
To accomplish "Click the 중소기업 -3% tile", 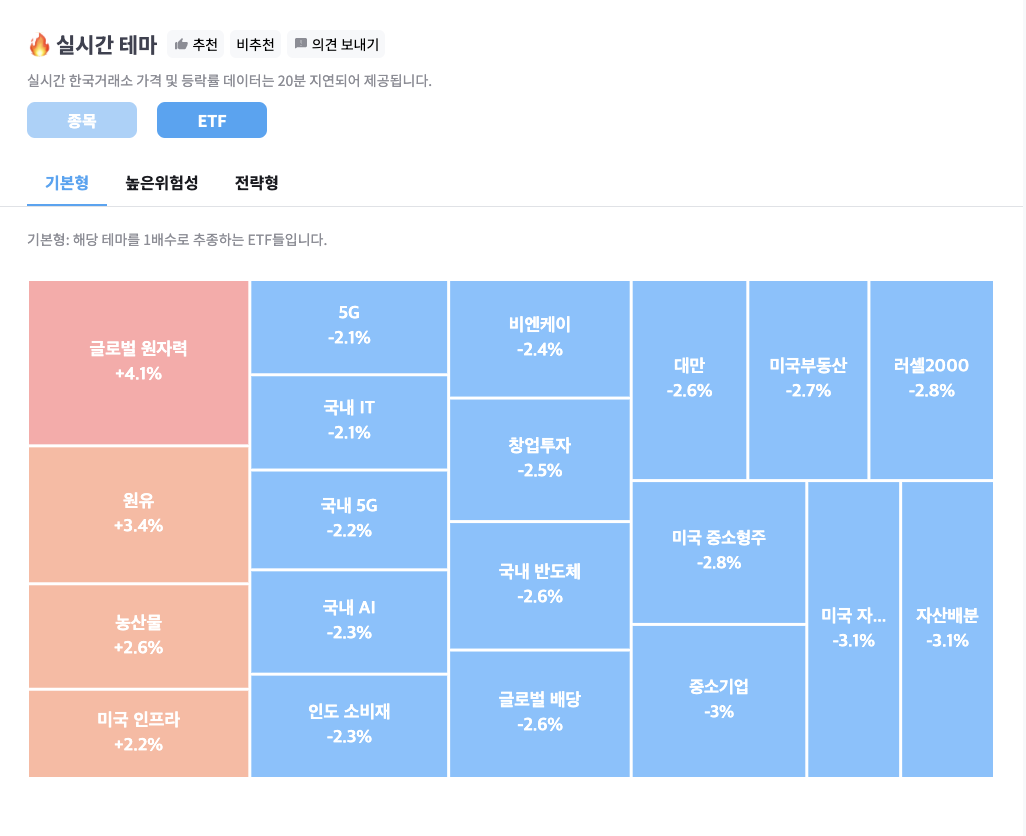I will click(719, 699).
